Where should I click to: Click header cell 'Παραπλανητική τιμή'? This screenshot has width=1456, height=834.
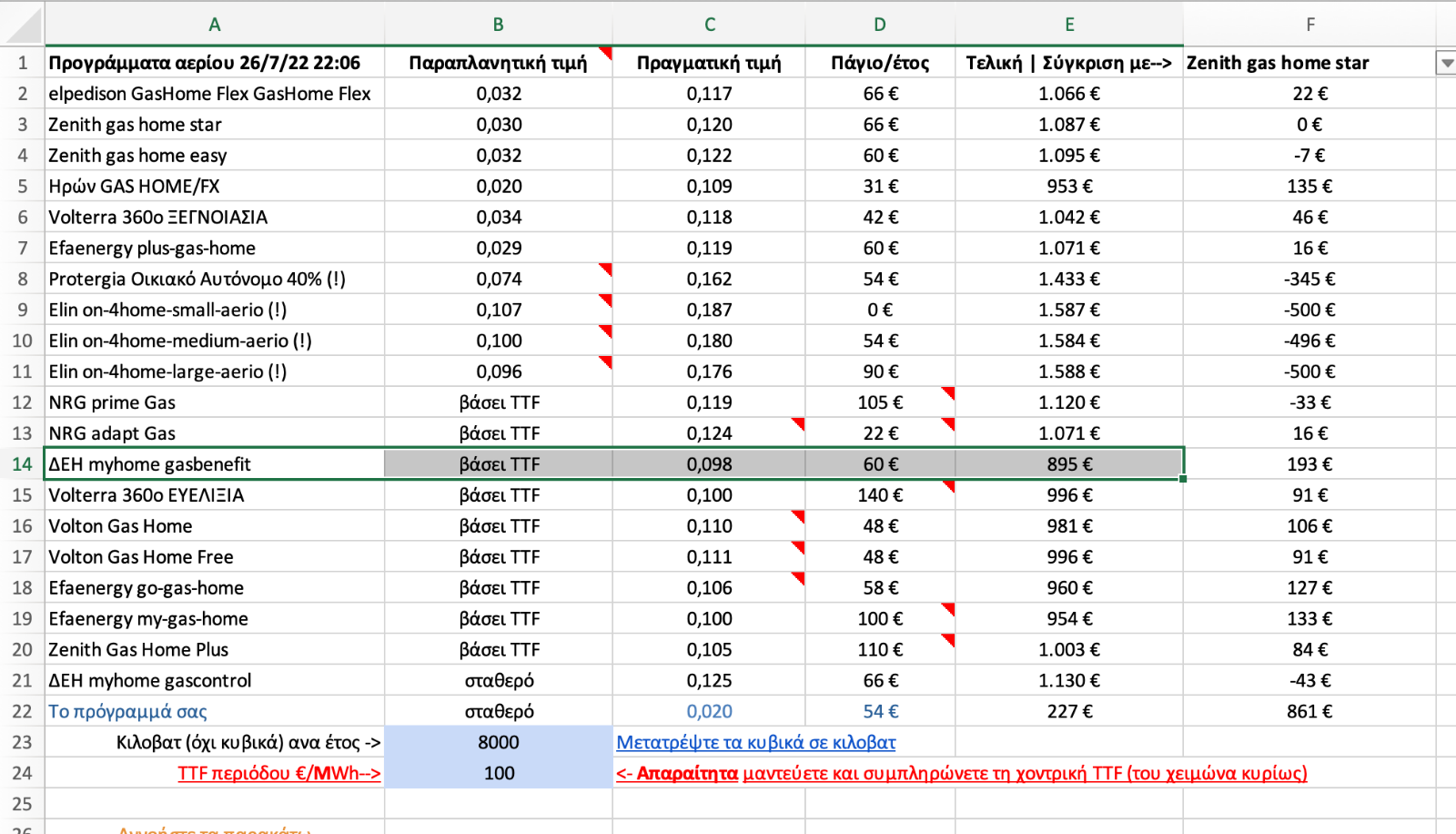[x=499, y=63]
